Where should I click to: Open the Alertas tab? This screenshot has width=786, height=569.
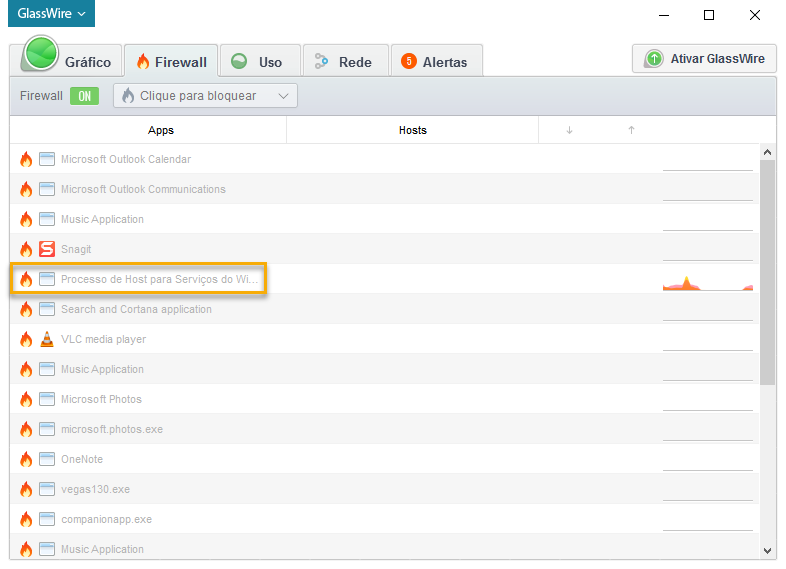[x=437, y=61]
